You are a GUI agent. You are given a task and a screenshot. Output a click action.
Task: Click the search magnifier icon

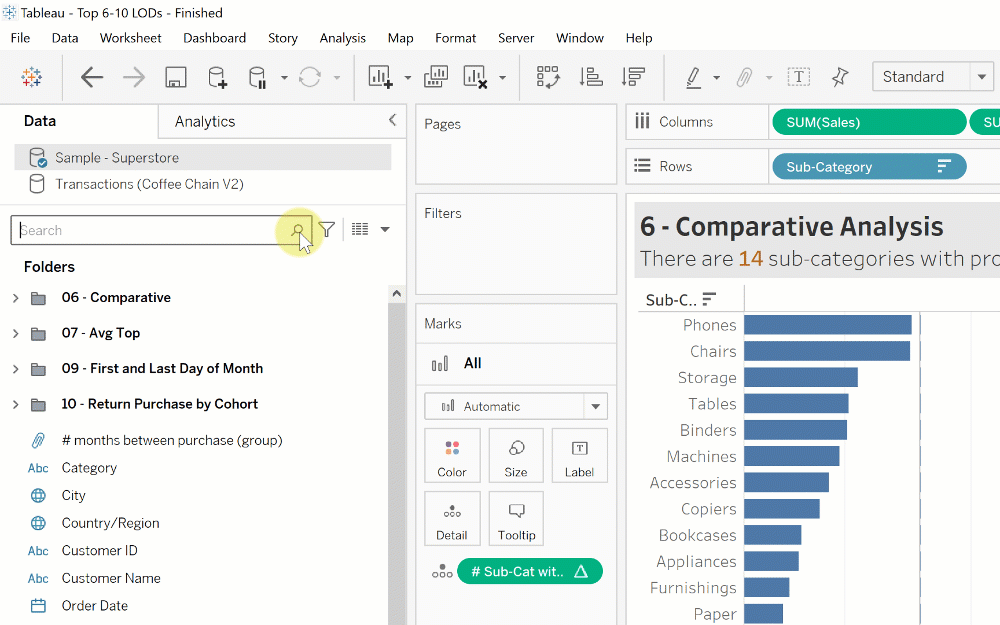[x=297, y=230]
